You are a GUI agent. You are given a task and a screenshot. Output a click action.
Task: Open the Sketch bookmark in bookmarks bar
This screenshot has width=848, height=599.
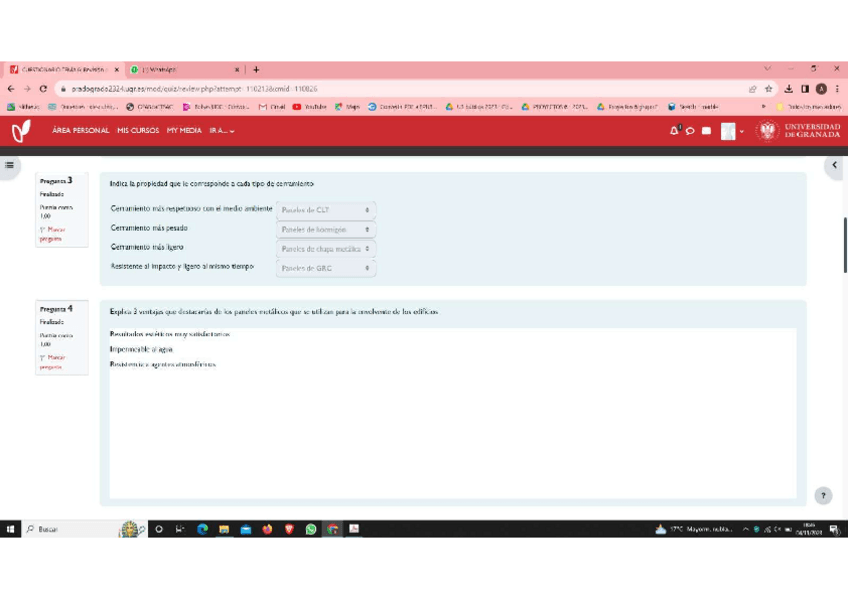click(693, 107)
